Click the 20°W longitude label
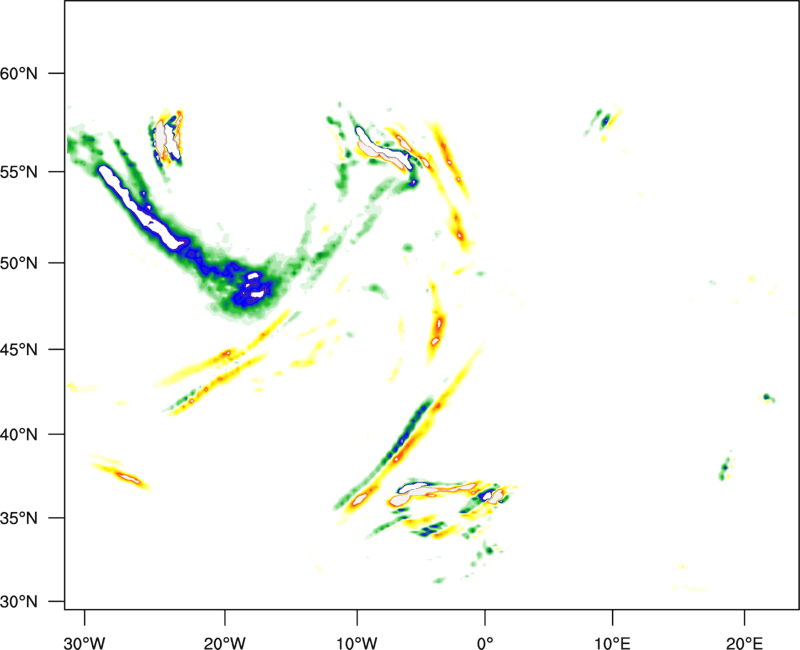 click(224, 643)
